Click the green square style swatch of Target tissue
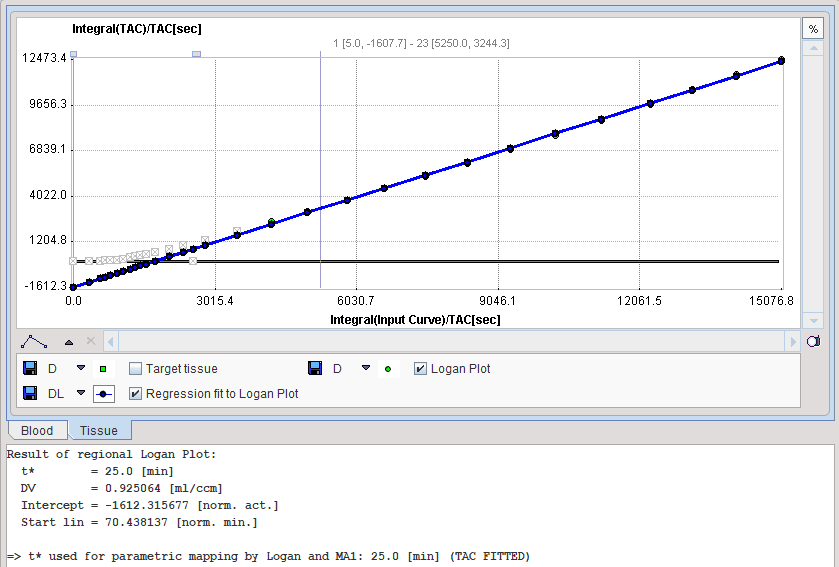 point(103,369)
